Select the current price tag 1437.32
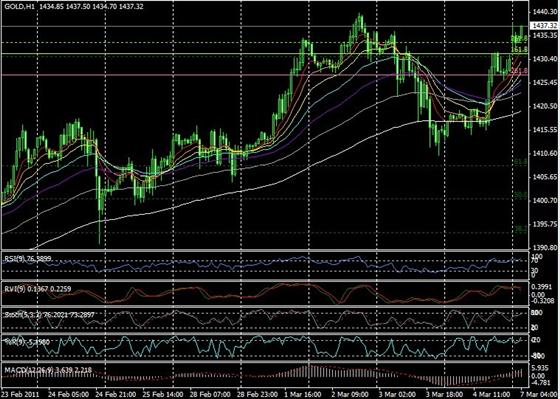 544,25
